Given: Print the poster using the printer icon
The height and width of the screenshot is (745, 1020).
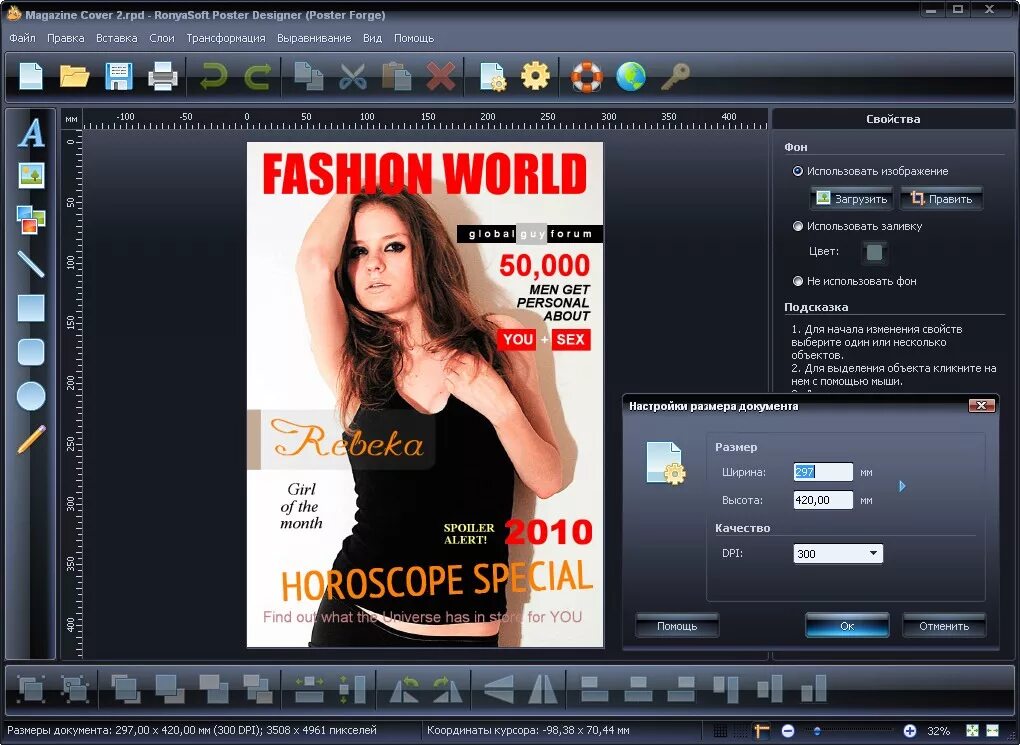Looking at the screenshot, I should pos(163,76).
